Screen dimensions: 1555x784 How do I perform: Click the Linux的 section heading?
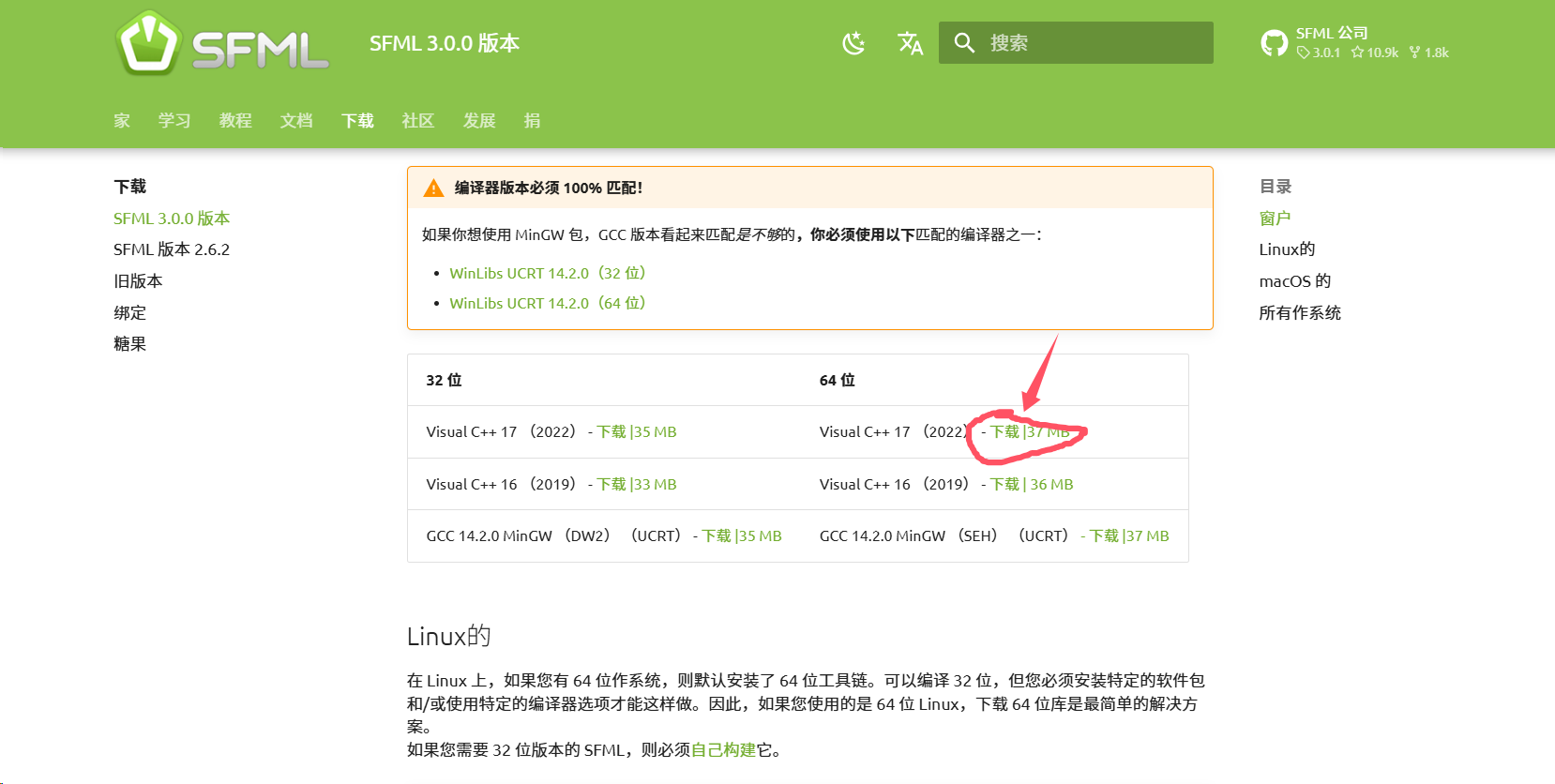(x=449, y=636)
